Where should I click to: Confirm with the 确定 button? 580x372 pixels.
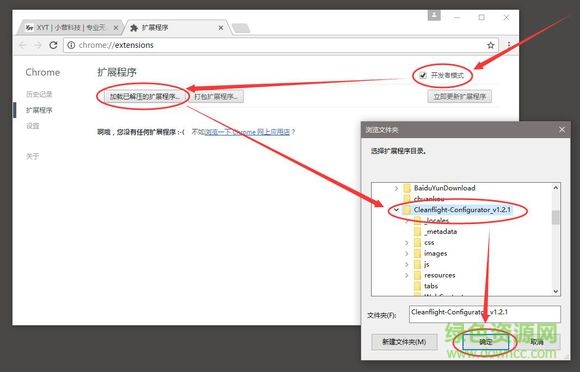pos(485,342)
